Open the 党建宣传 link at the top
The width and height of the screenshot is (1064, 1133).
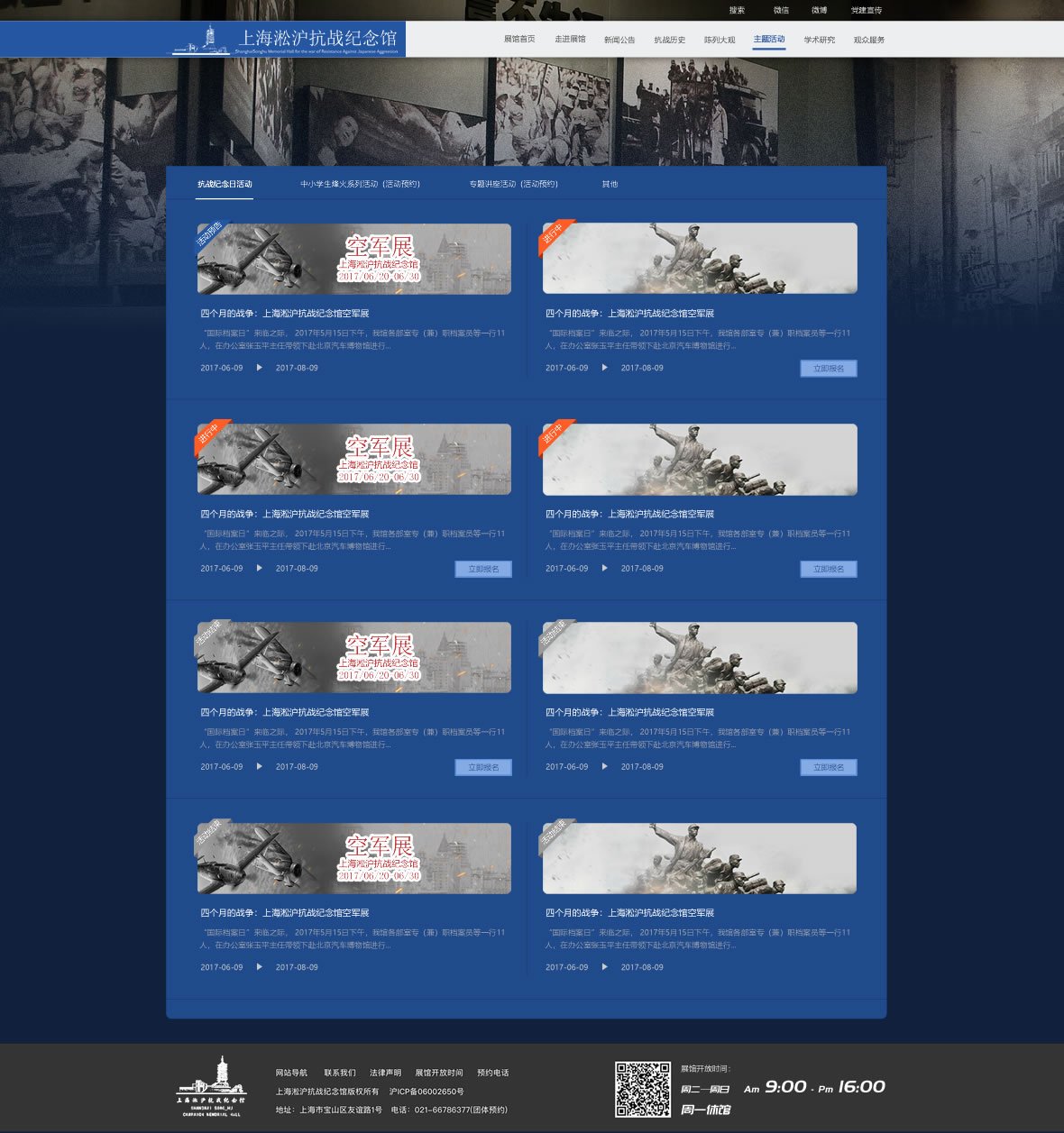tap(867, 11)
